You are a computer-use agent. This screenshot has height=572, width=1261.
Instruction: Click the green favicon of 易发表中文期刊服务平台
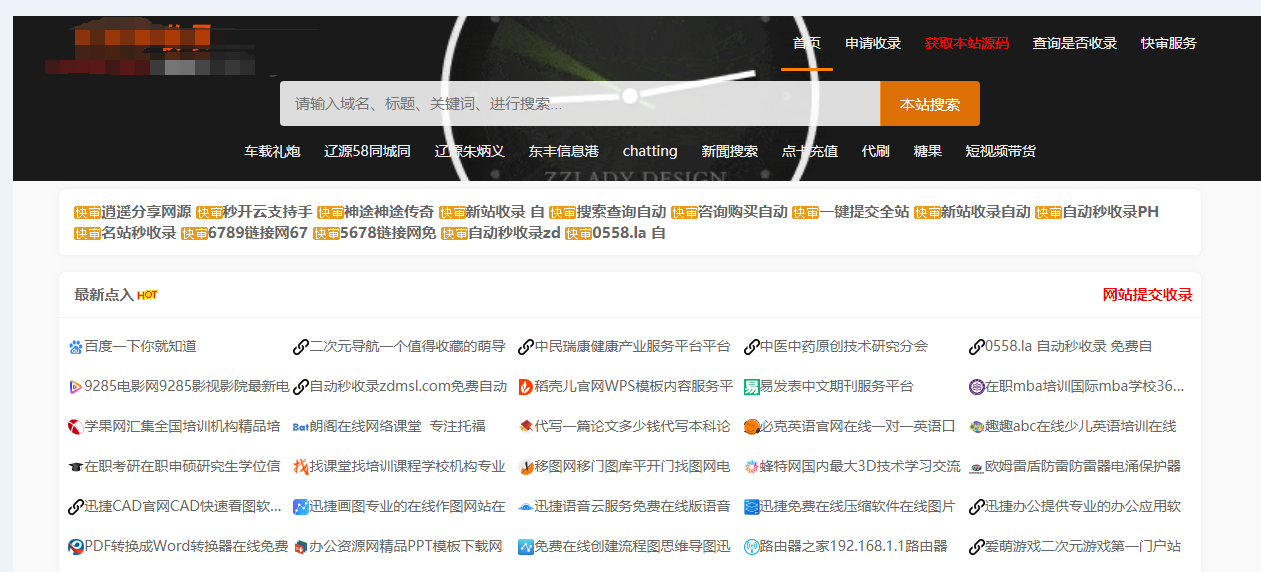tap(752, 387)
